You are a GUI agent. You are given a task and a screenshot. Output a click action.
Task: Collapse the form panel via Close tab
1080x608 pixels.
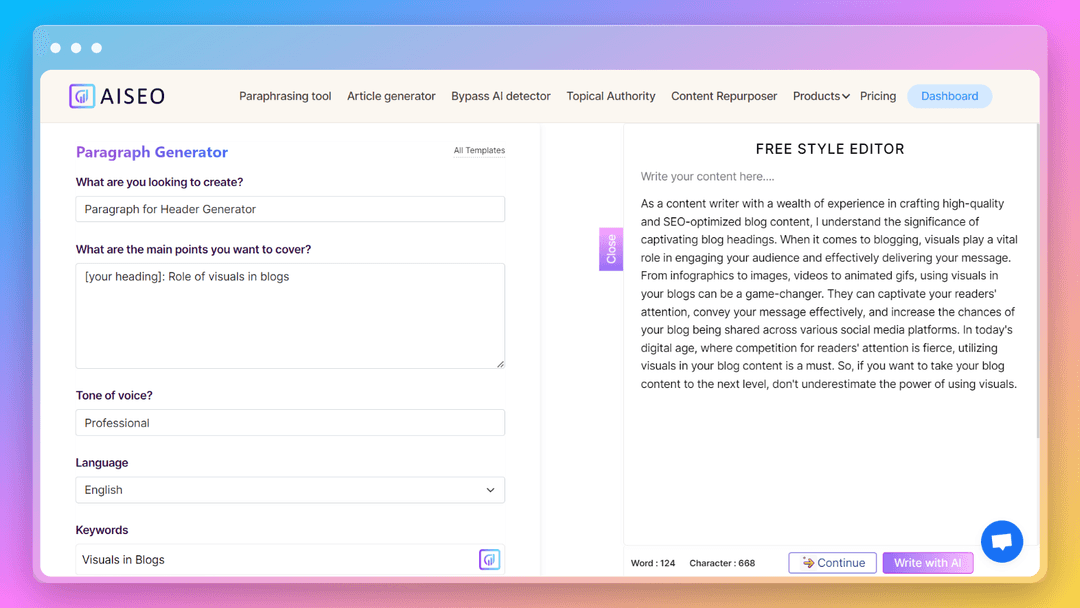coord(611,249)
